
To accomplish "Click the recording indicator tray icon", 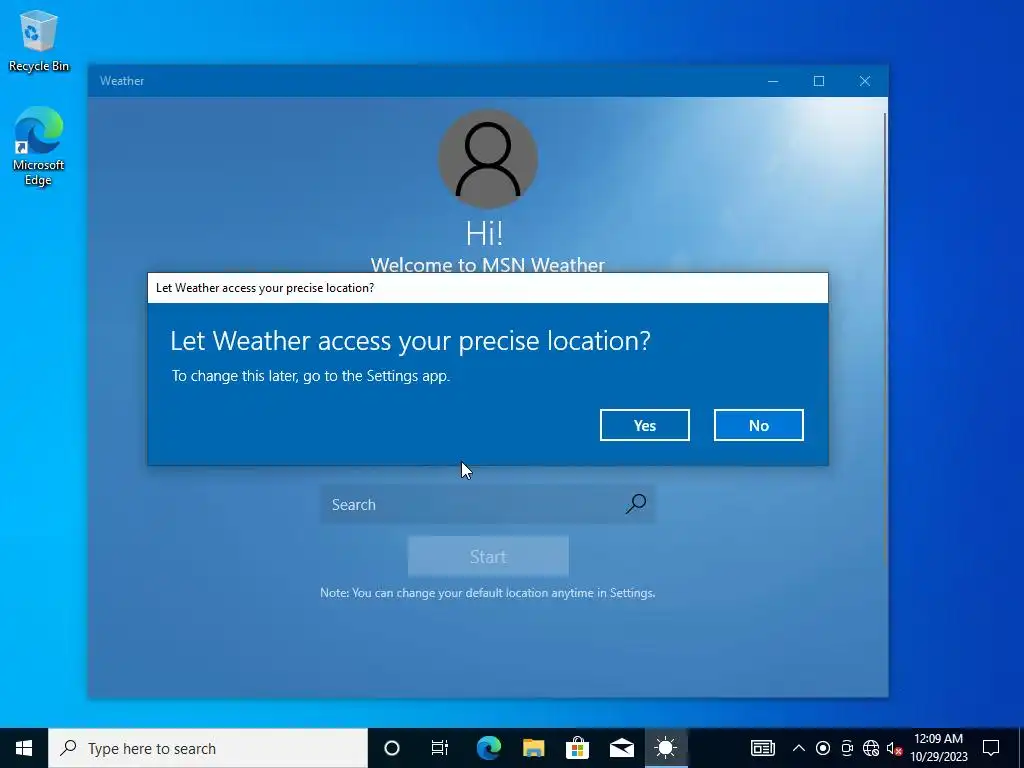I will [823, 748].
